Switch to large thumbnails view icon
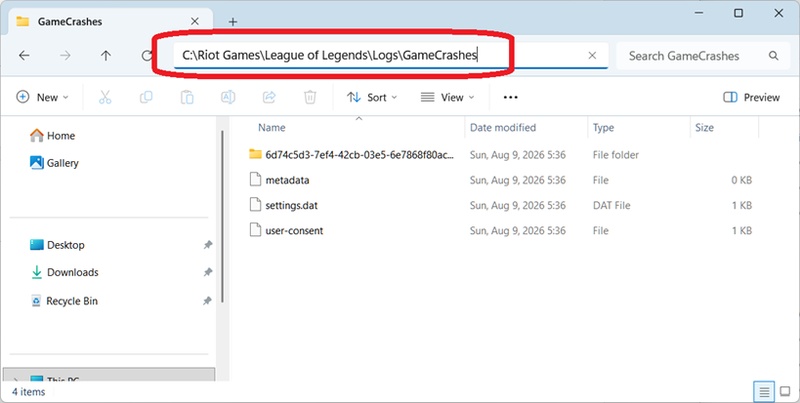This screenshot has width=800, height=403. (786, 392)
